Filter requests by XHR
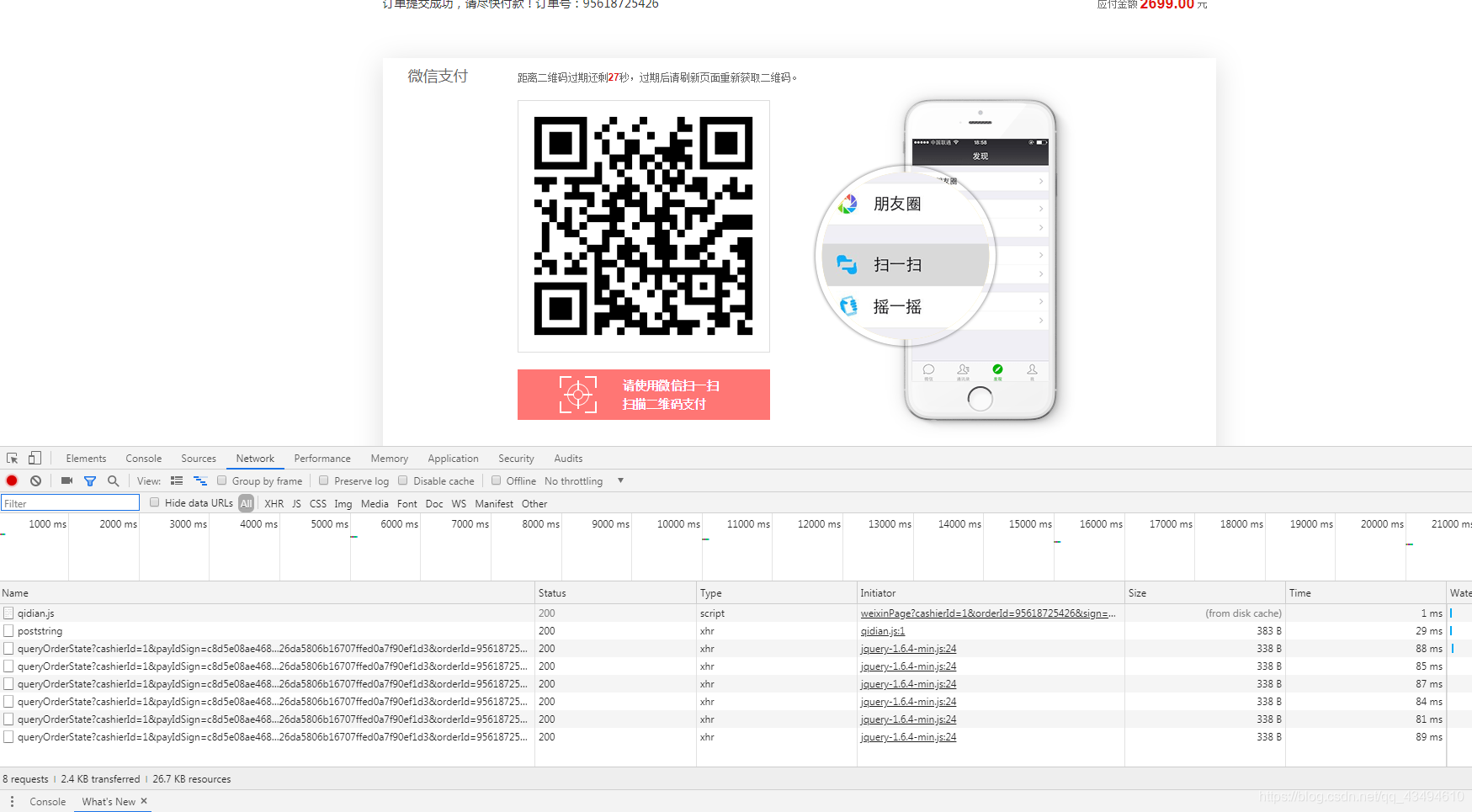1472x812 pixels. click(274, 504)
